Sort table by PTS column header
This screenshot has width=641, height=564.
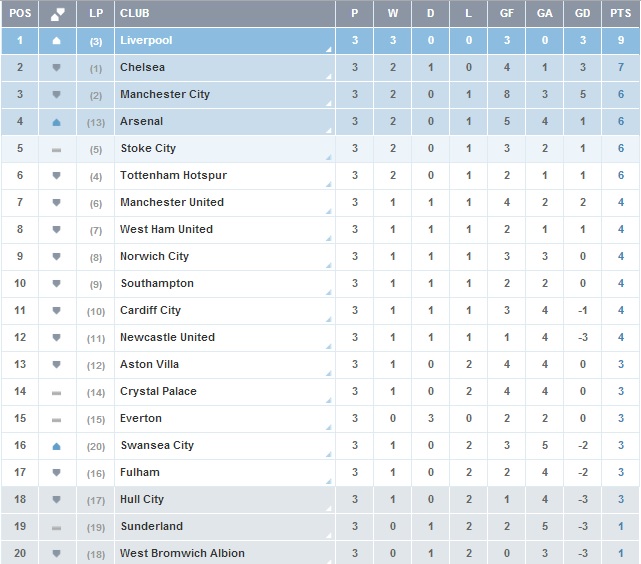620,14
